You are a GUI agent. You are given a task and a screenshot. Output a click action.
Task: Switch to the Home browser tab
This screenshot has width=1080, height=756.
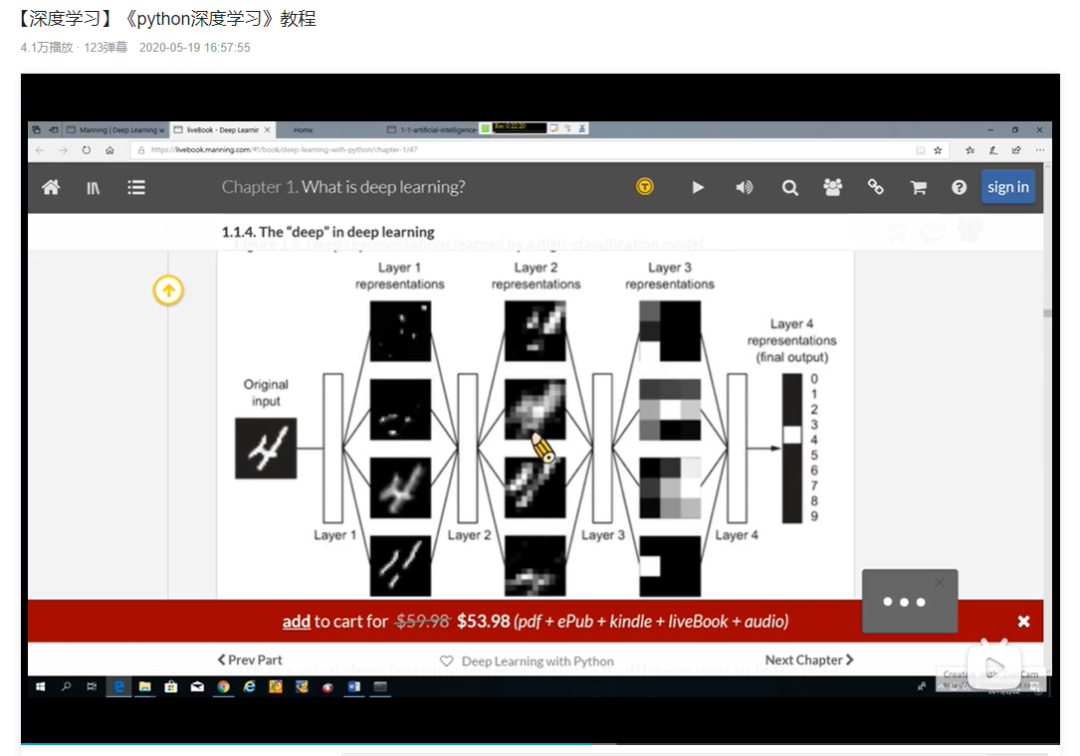[303, 129]
